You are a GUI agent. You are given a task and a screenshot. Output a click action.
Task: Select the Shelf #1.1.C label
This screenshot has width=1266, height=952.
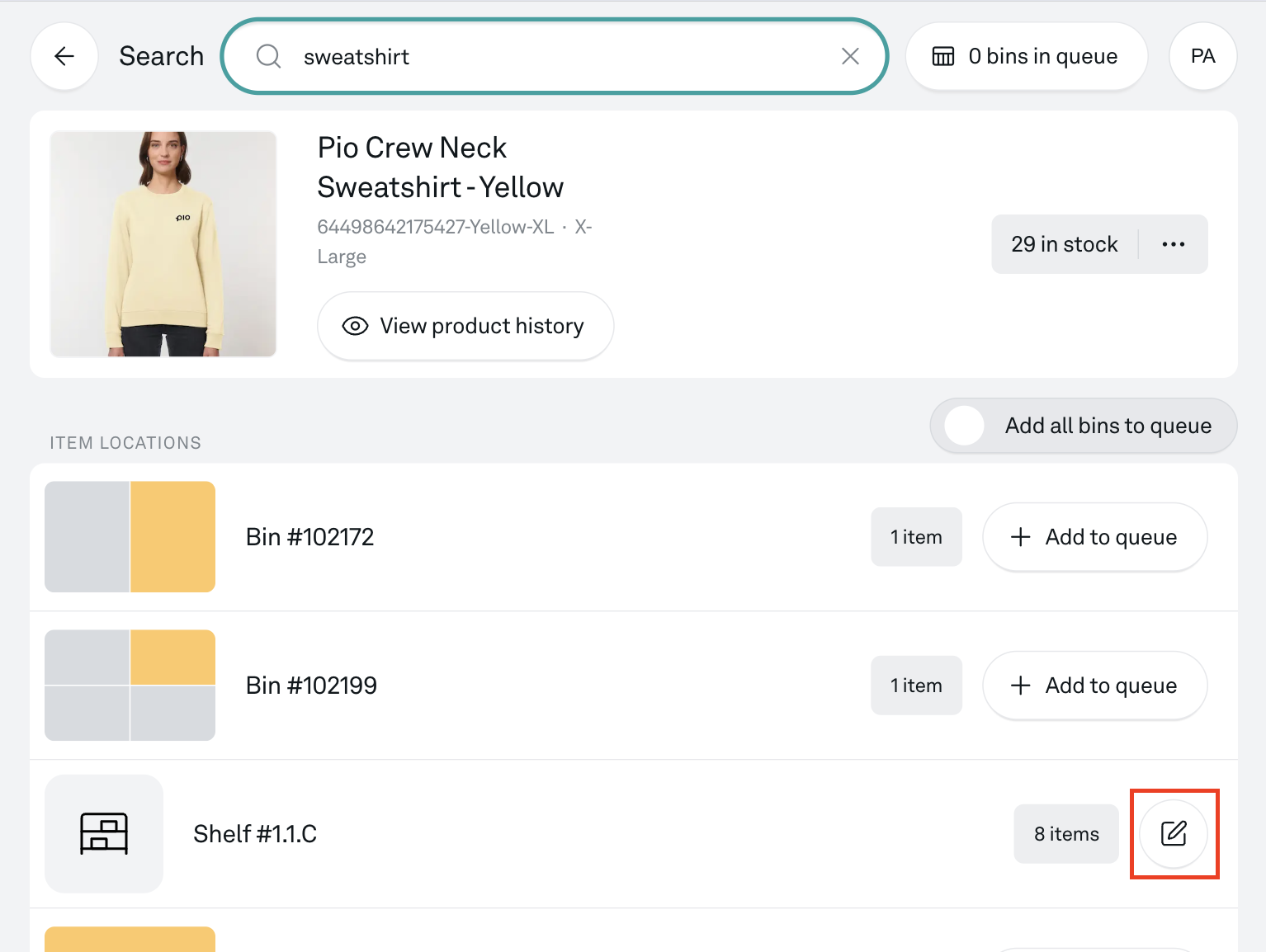(255, 834)
